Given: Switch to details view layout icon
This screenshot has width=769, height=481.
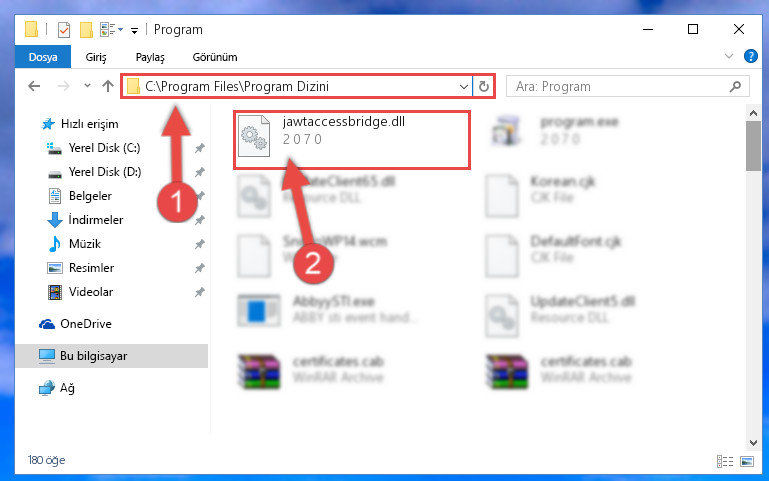Looking at the screenshot, I should coord(725,461).
